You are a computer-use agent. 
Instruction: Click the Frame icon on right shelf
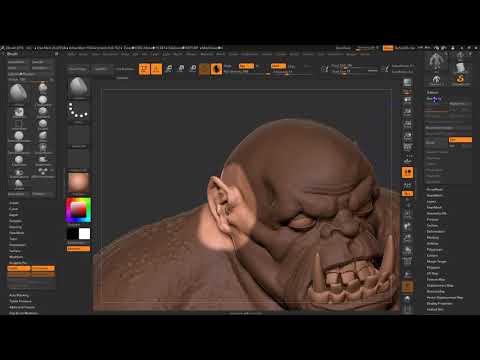tap(407, 214)
